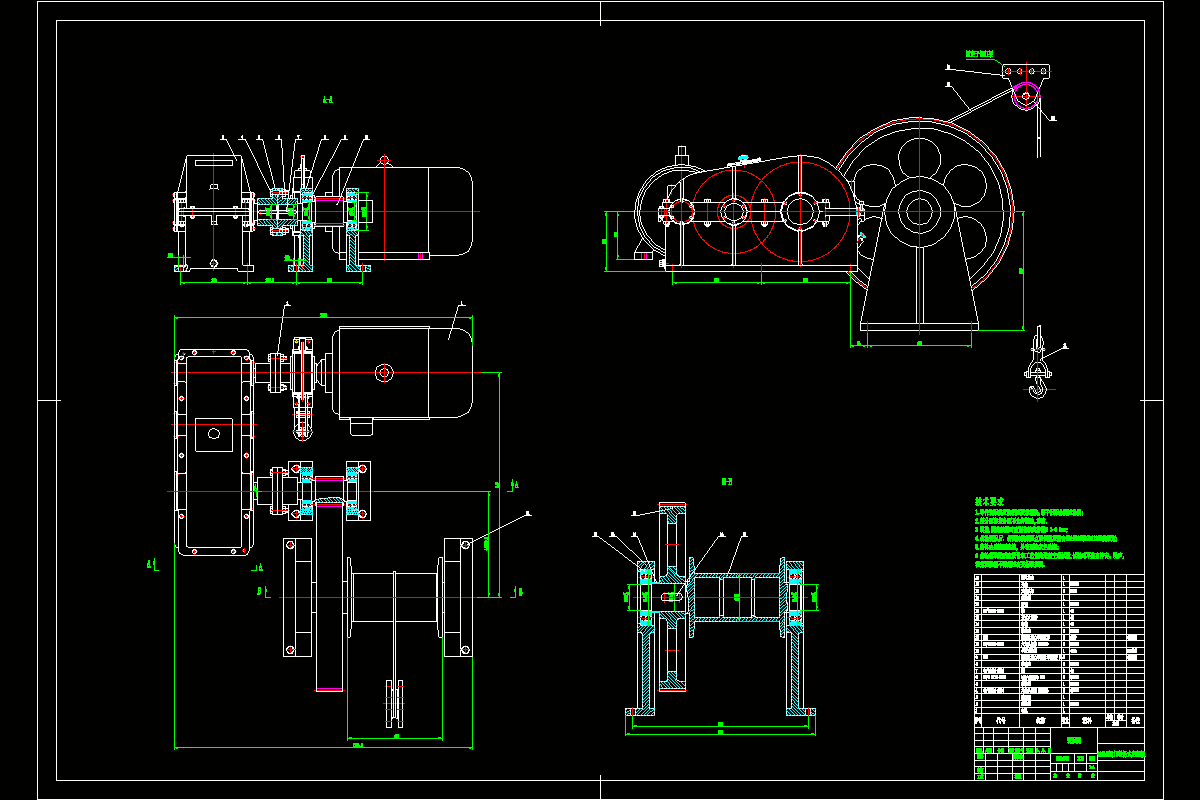Select the gearbox housing in the A-A elevation view
The height and width of the screenshot is (800, 1200).
tap(213, 212)
